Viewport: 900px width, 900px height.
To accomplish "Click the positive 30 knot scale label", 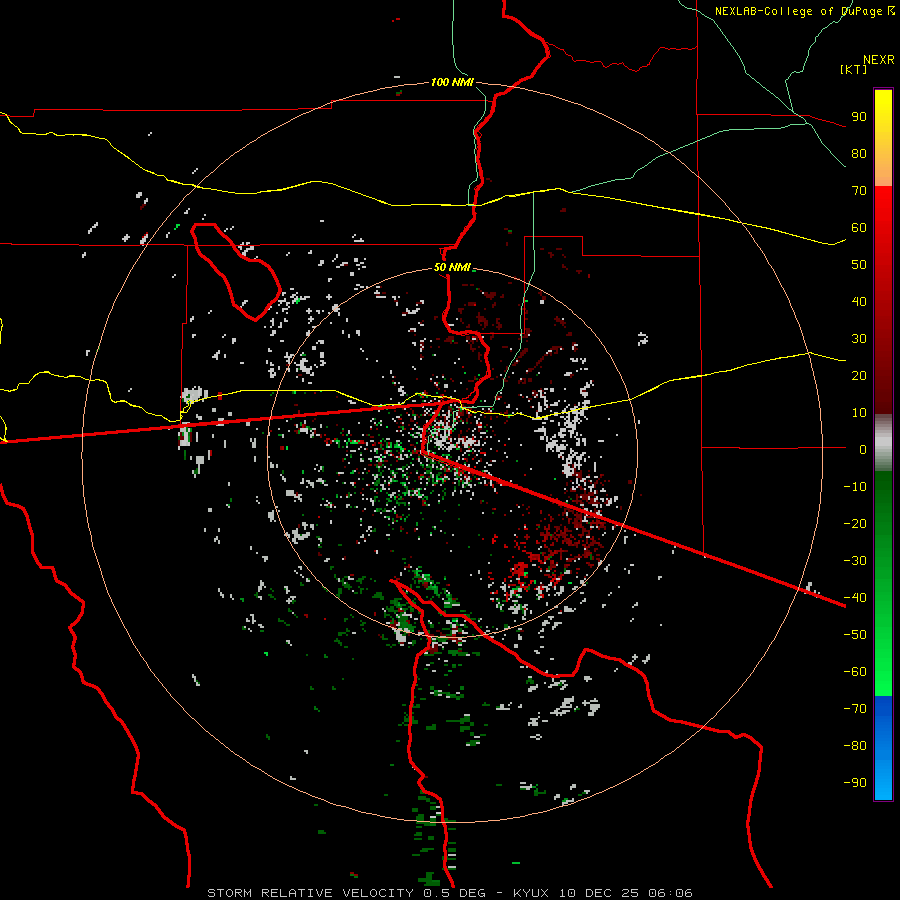I will pyautogui.click(x=859, y=339).
